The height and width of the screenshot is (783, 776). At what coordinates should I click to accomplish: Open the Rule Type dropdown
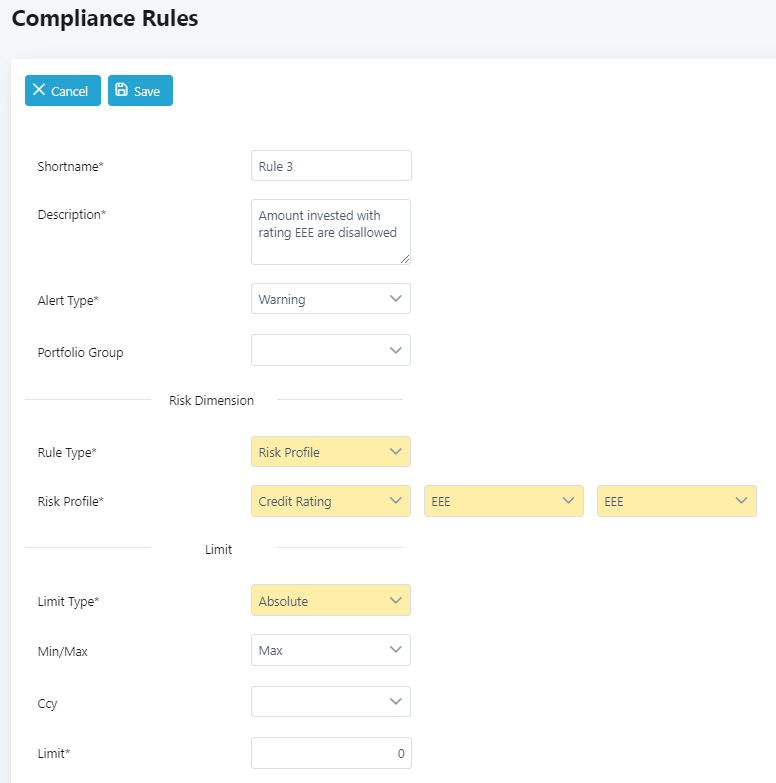[x=330, y=452]
